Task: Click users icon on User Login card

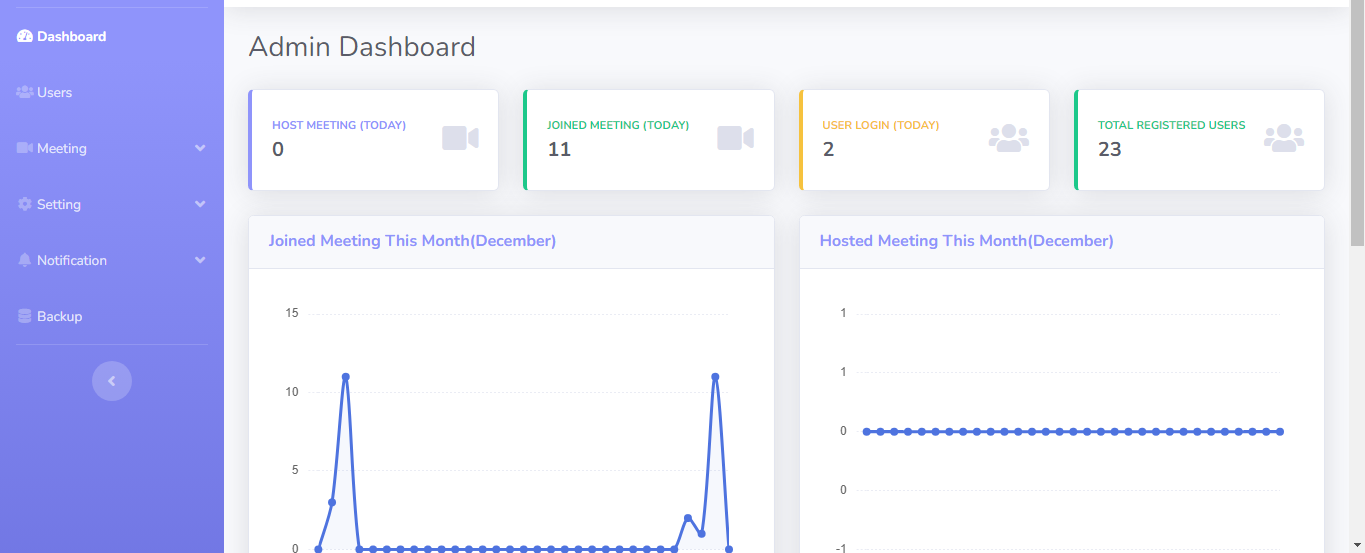Action: [x=1008, y=138]
